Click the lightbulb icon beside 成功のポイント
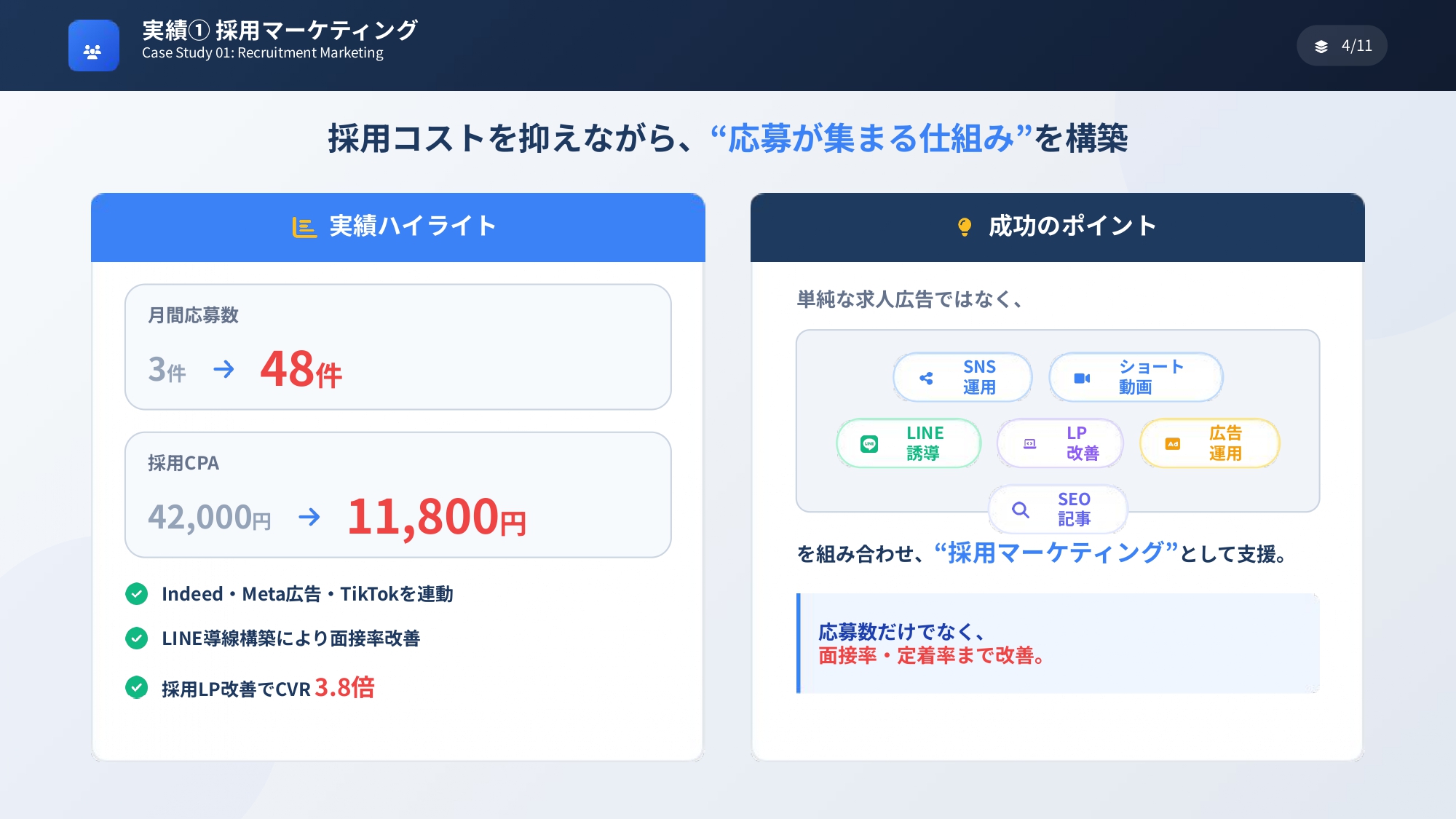Viewport: 1456px width, 819px height. pos(965,227)
